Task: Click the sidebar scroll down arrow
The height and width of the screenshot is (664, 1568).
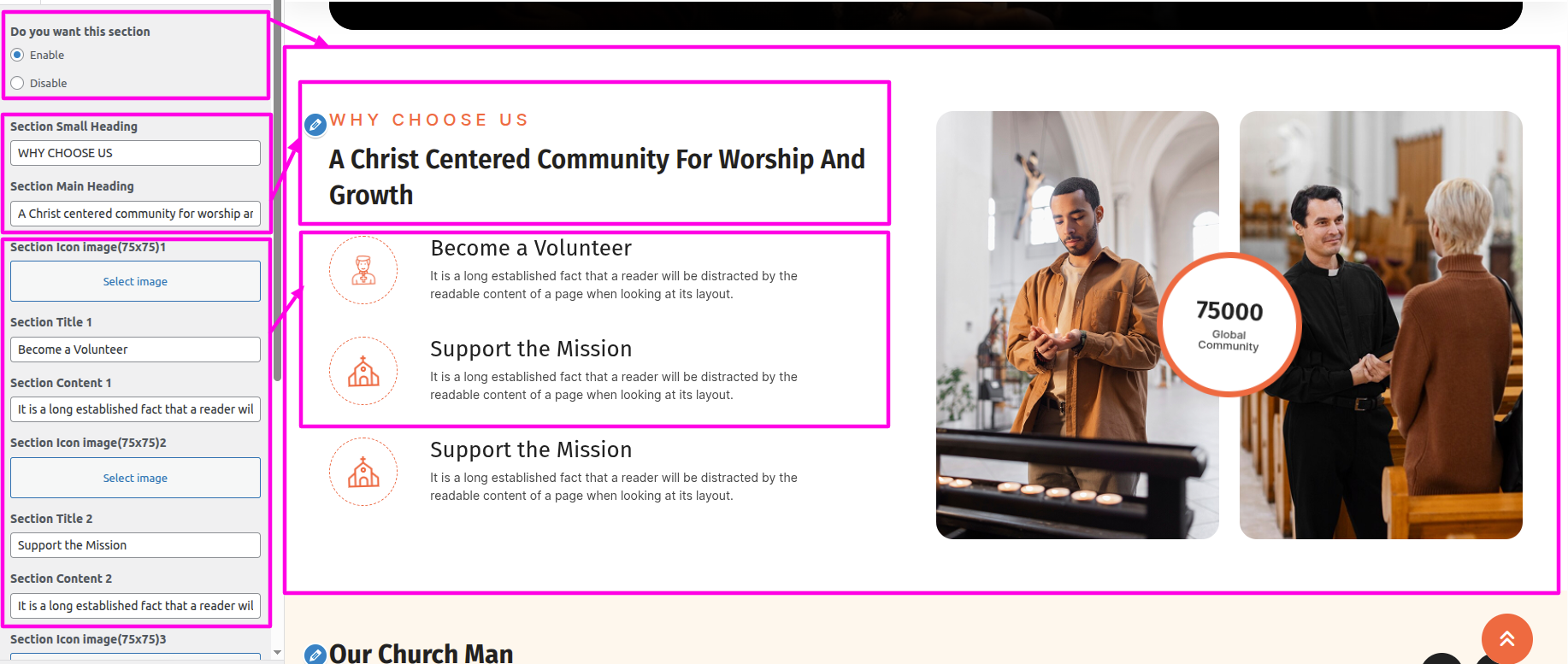Action: [277, 652]
